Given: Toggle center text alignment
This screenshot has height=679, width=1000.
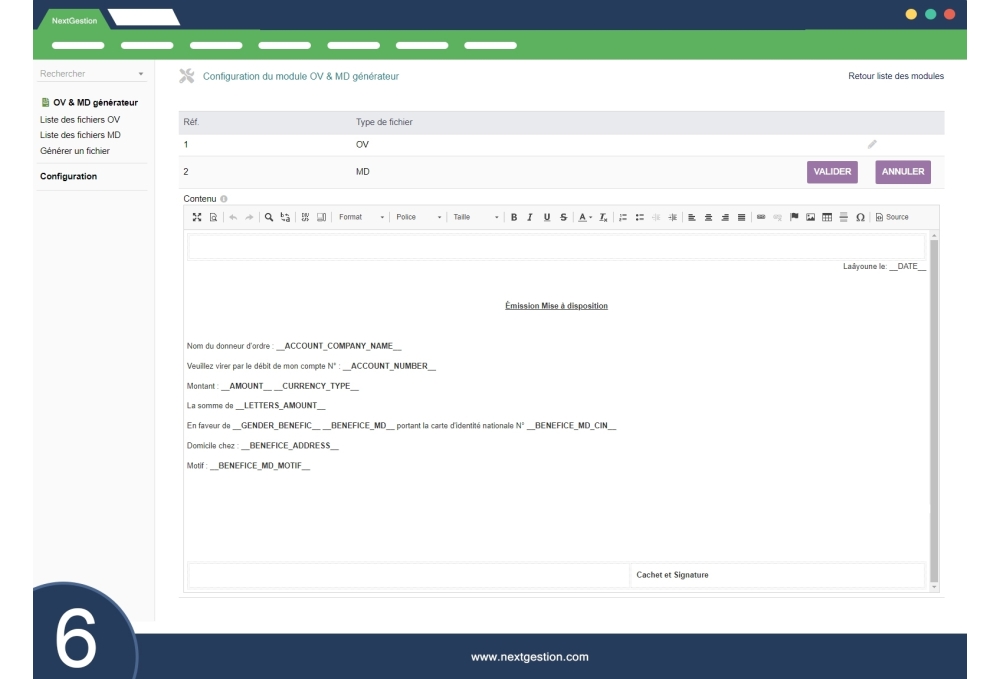Looking at the screenshot, I should click(x=708, y=217).
